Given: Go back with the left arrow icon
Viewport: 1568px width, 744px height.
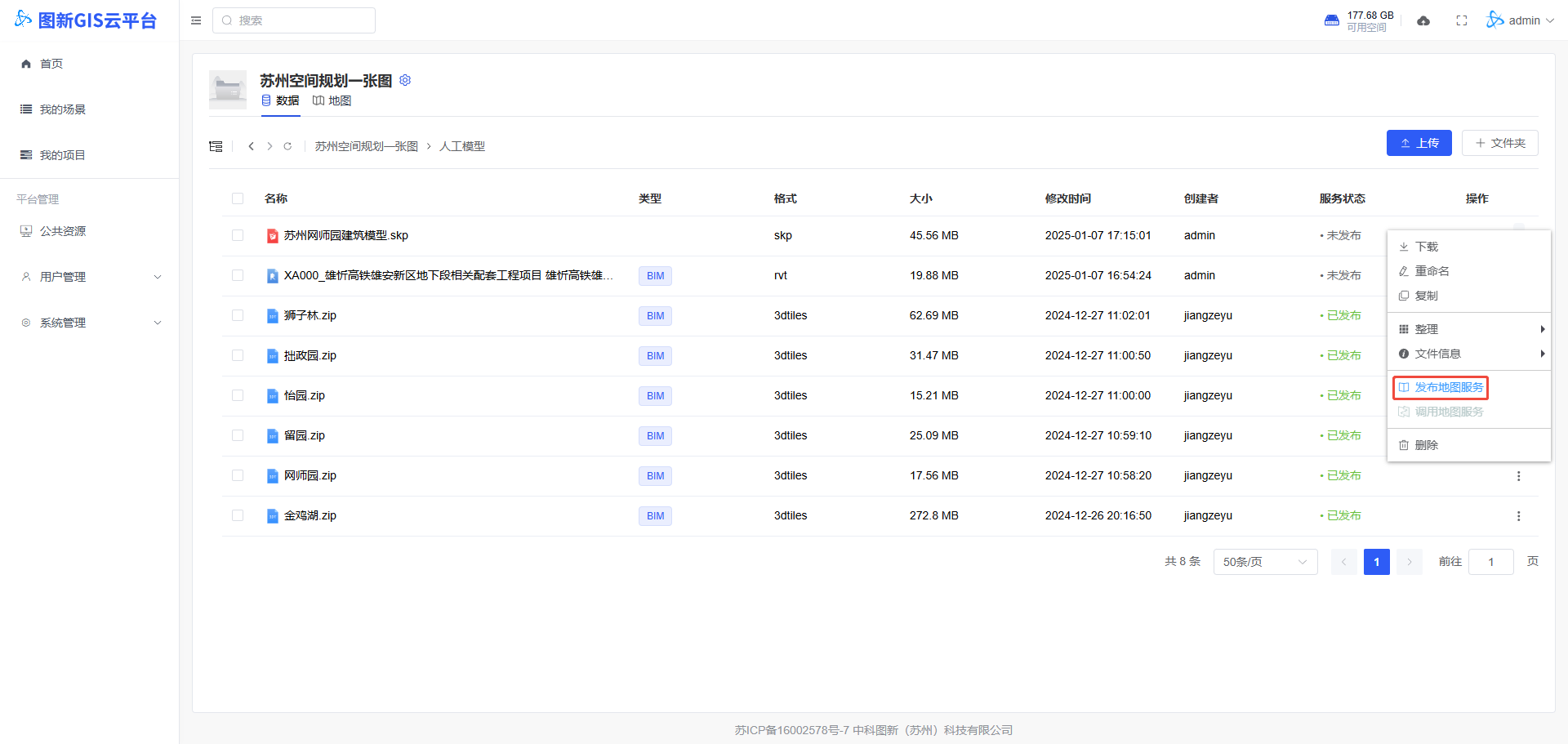Looking at the screenshot, I should coord(251,146).
